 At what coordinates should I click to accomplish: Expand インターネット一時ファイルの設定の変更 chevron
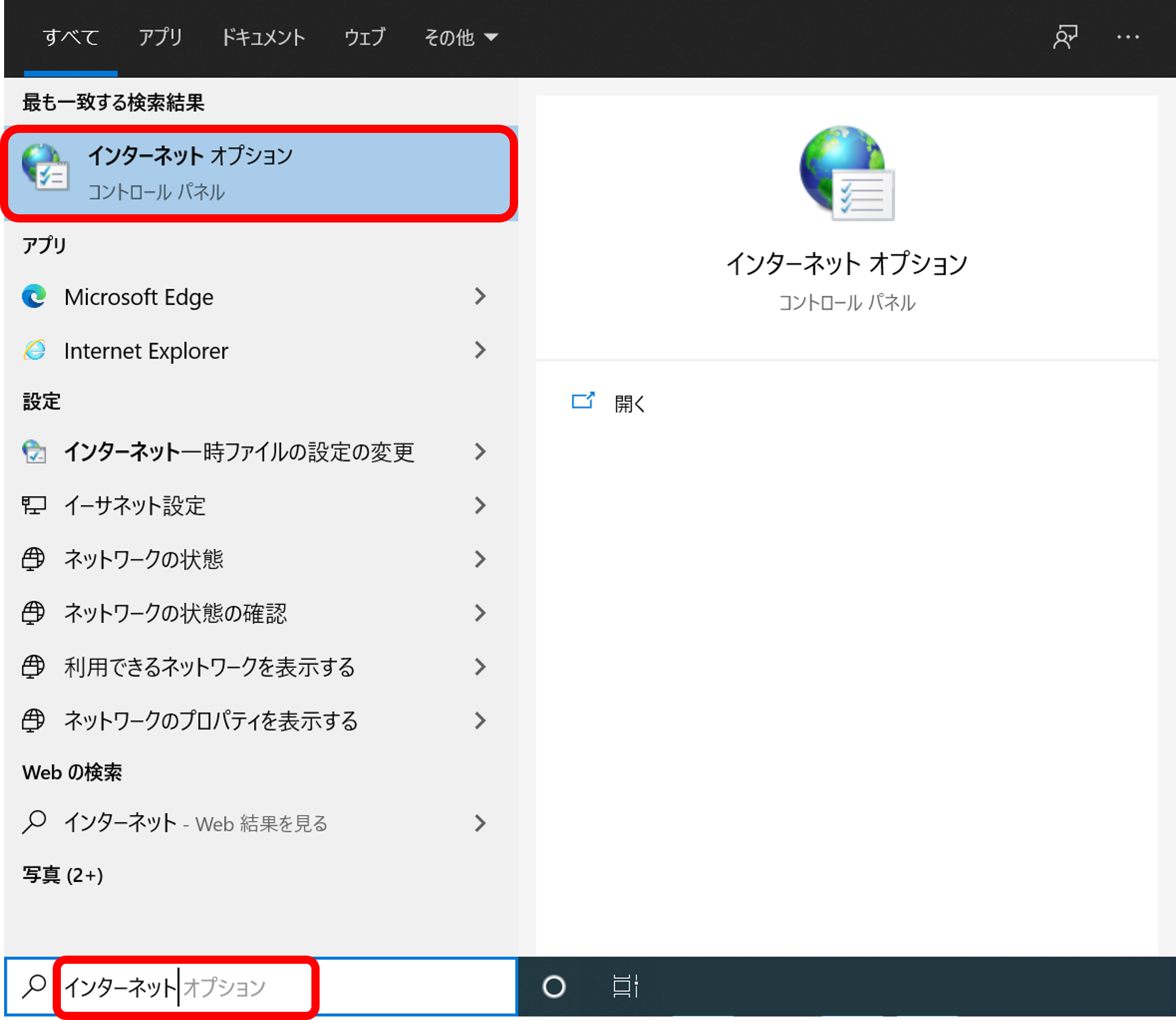[x=481, y=451]
